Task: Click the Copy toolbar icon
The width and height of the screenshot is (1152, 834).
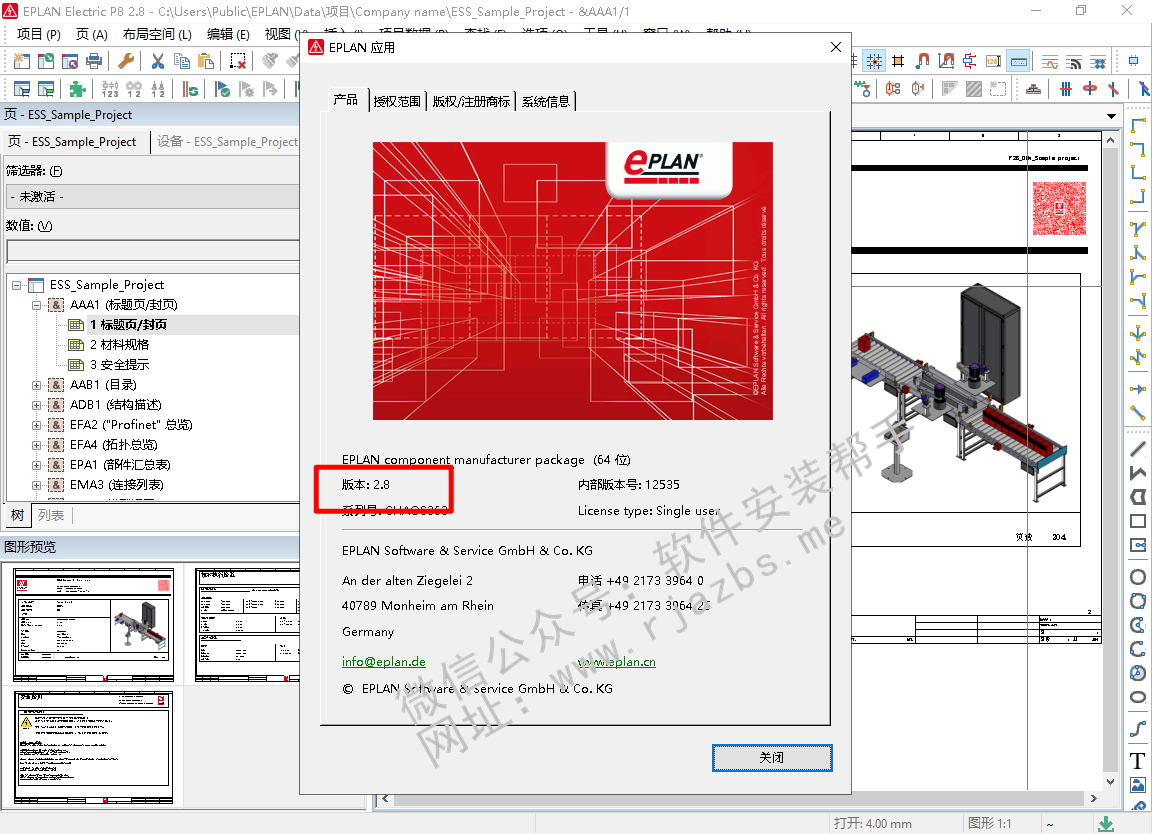Action: (181, 61)
